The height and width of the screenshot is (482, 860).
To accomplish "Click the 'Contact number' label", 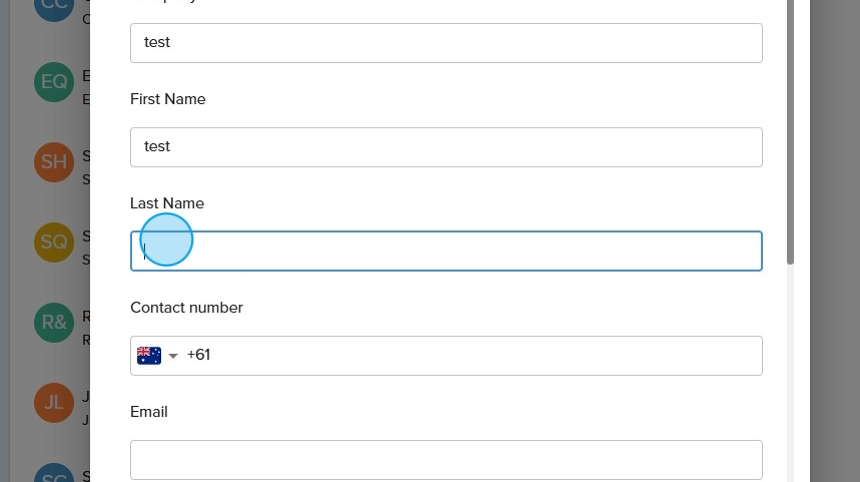I will click(186, 307).
